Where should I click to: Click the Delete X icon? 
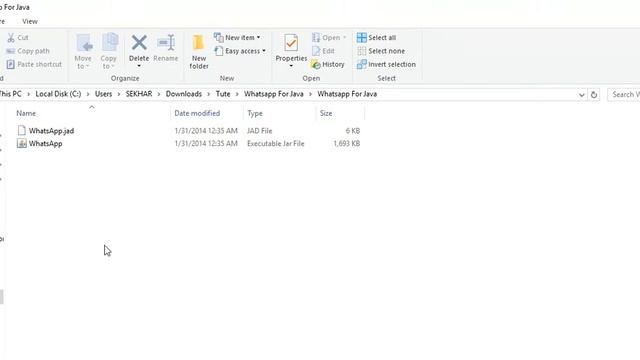[x=139, y=42]
